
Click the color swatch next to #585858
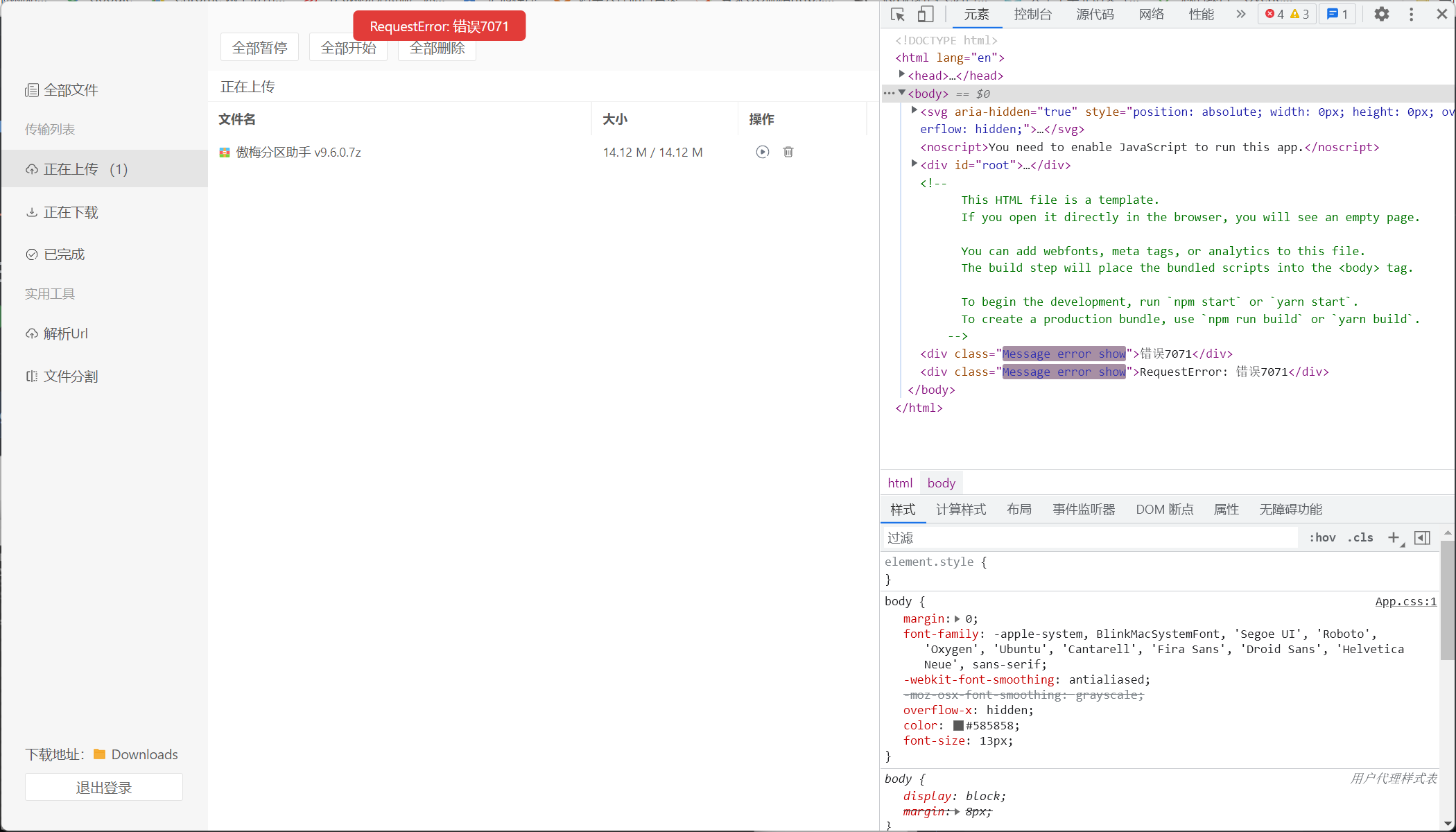(957, 725)
